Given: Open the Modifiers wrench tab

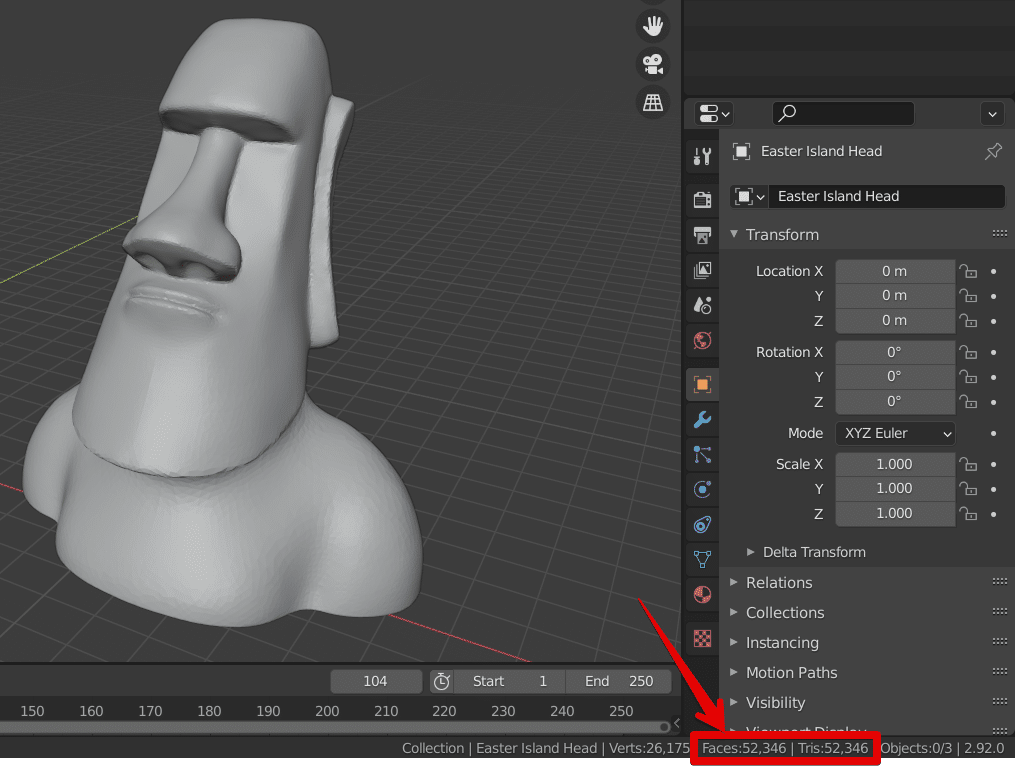Looking at the screenshot, I should 702,419.
